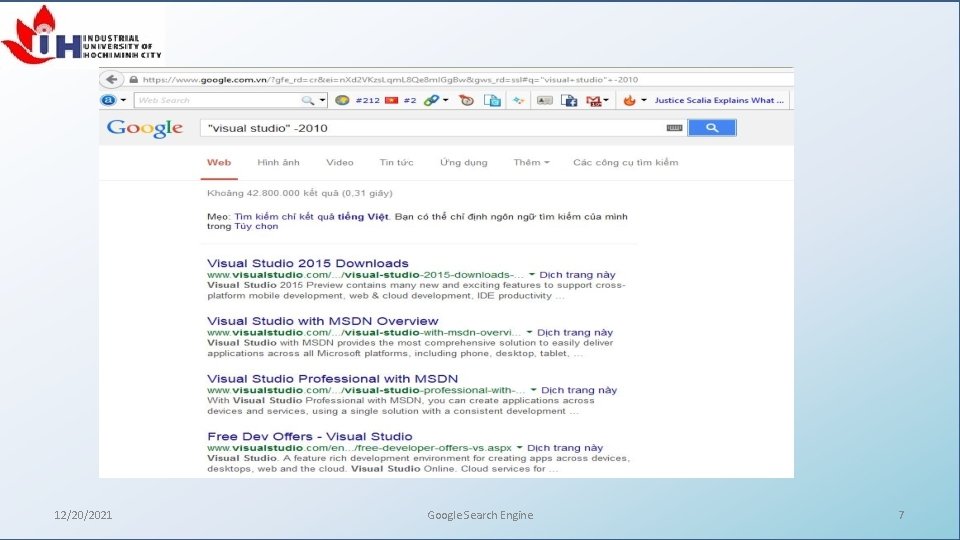Click the blue star icon in the toolbar
Screen dimensions: 960x540
[x=519, y=100]
